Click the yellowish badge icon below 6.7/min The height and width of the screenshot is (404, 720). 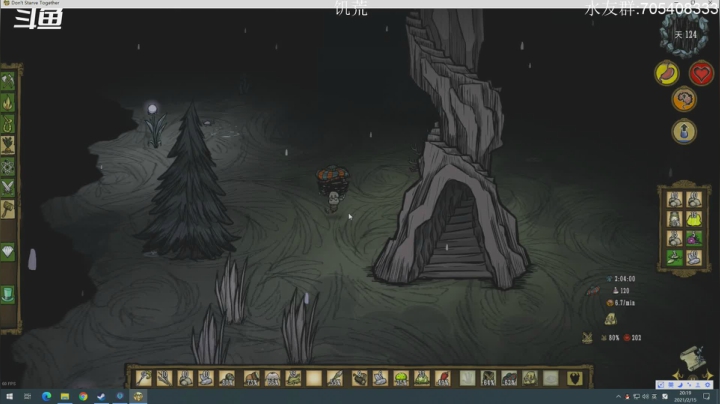(610, 319)
